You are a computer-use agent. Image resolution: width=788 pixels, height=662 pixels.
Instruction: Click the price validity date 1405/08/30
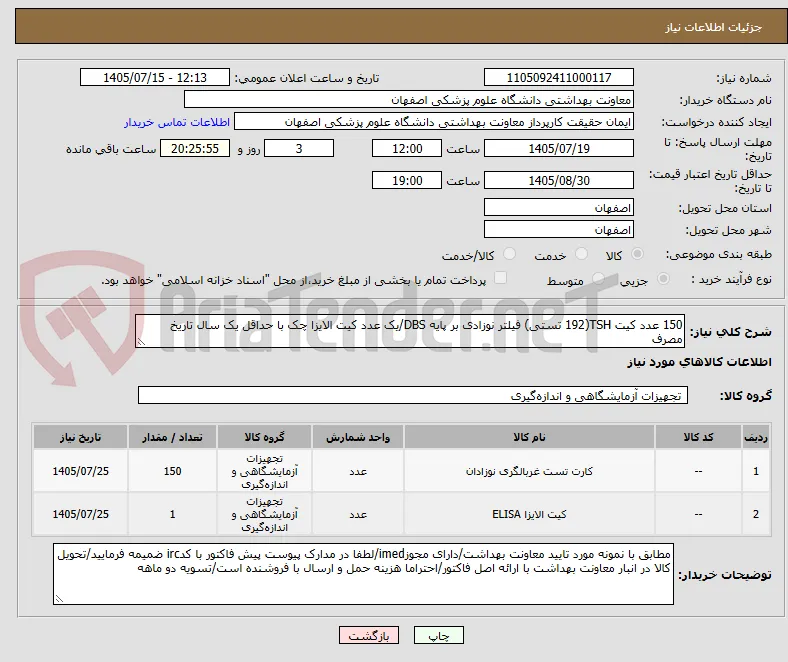[559, 180]
